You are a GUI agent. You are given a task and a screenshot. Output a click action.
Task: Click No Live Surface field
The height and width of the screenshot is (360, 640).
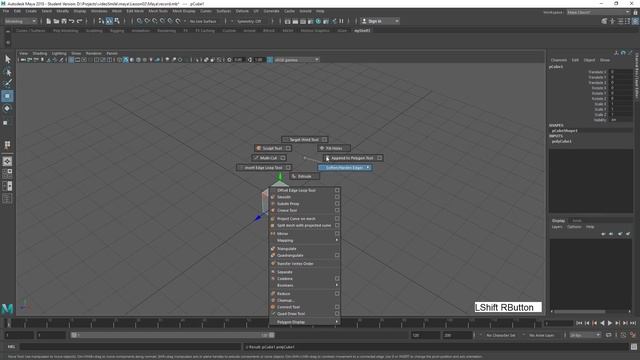(203, 21)
